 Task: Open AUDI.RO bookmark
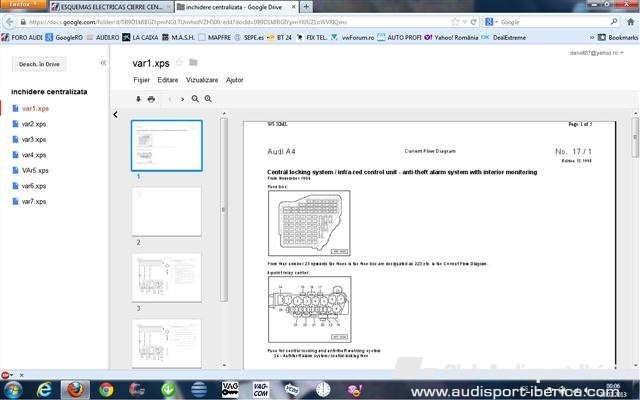102,38
